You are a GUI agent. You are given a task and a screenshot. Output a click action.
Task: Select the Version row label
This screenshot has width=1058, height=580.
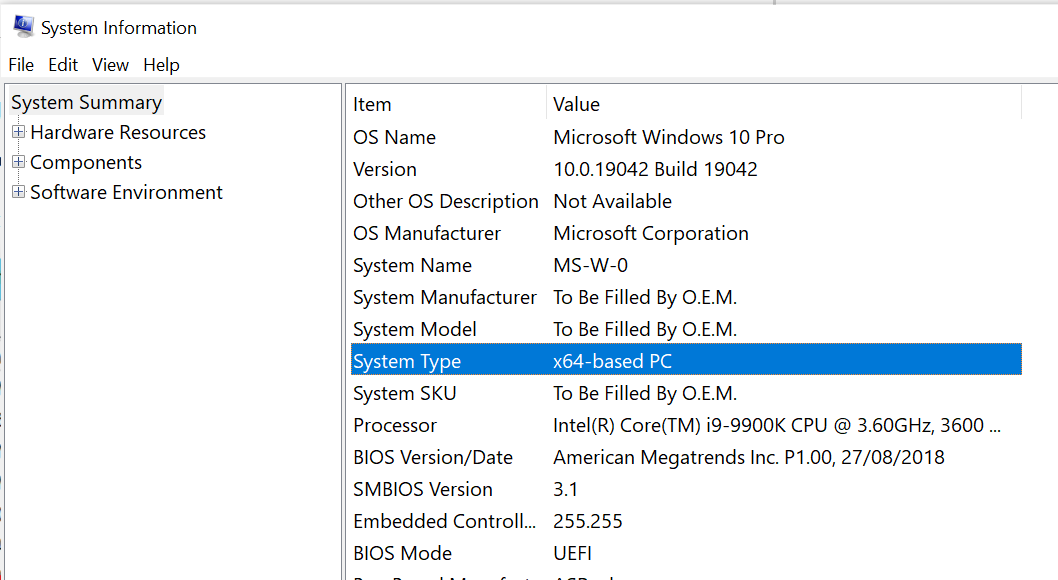385,169
